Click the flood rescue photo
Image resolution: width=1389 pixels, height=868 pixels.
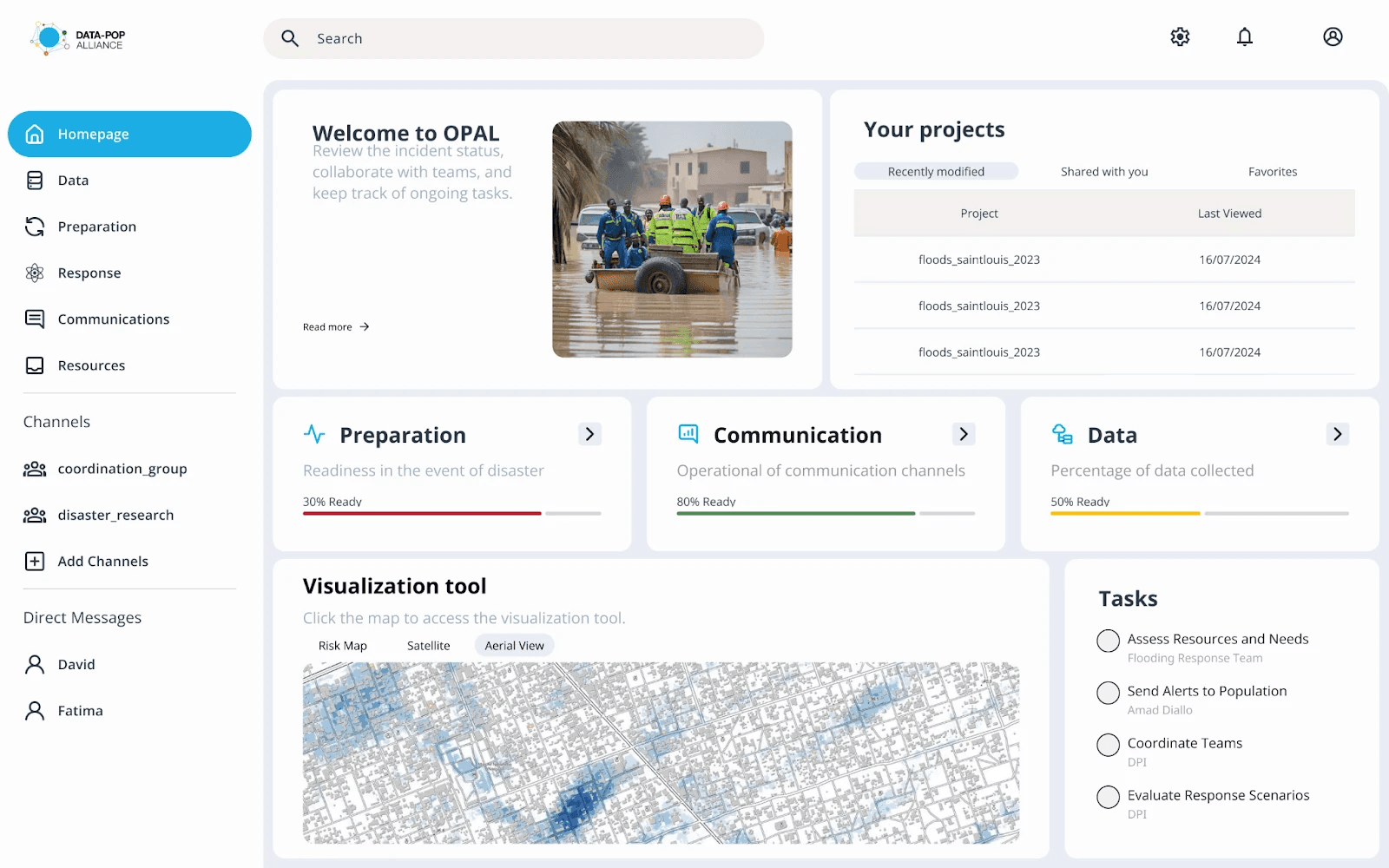[x=672, y=239]
